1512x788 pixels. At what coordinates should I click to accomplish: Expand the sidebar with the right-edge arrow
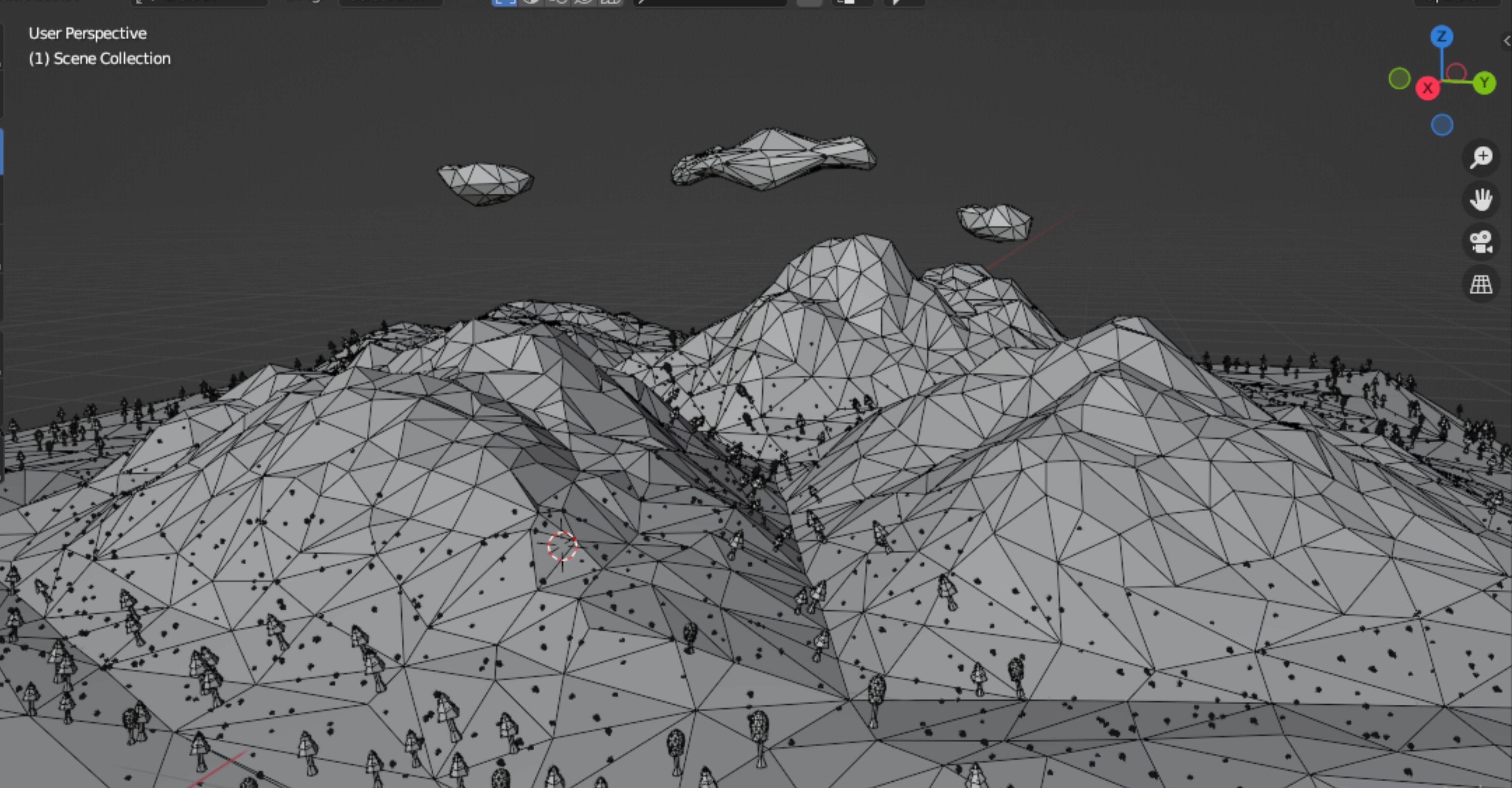1506,41
